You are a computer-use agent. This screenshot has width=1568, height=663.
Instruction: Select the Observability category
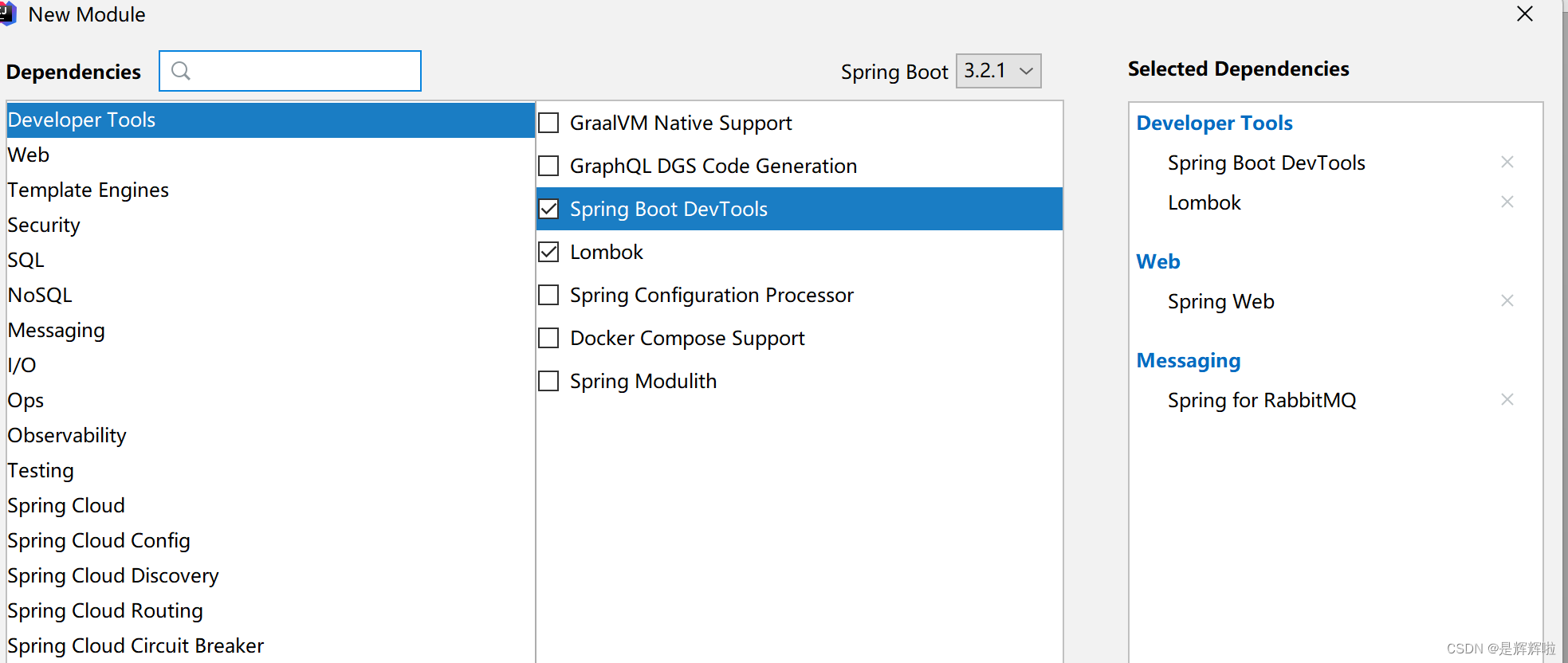(x=270, y=435)
